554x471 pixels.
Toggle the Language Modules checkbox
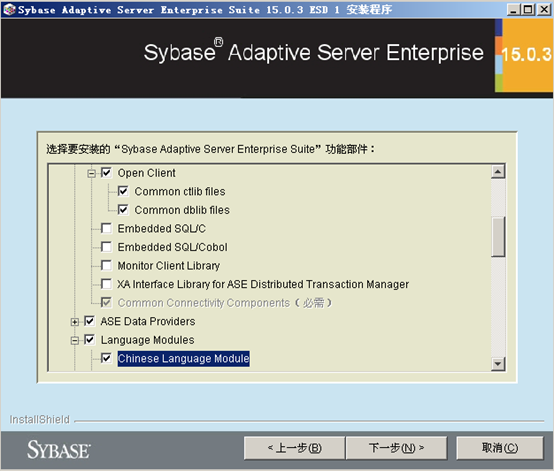click(89, 340)
